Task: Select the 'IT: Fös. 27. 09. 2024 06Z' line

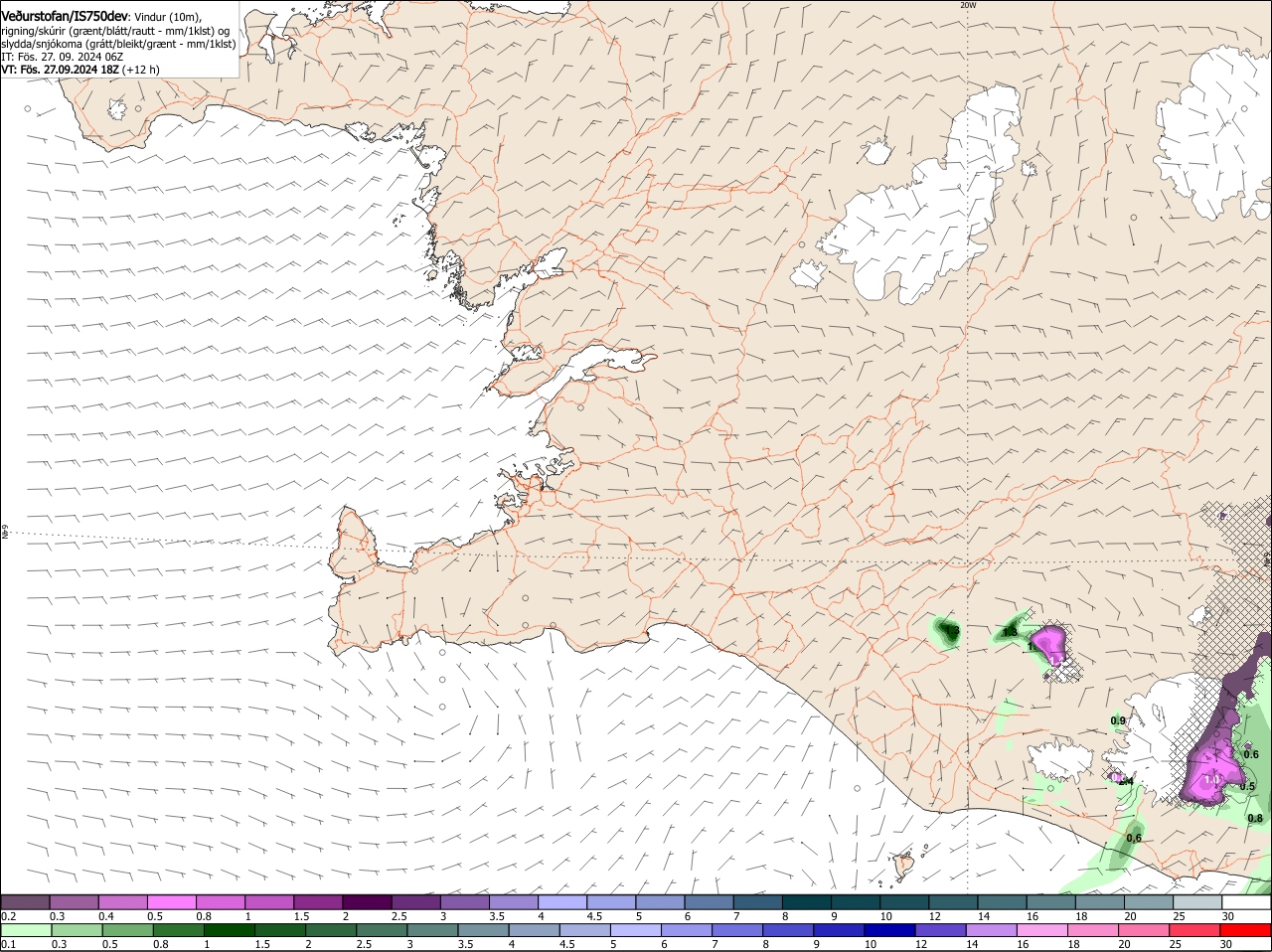Action: click(x=62, y=57)
